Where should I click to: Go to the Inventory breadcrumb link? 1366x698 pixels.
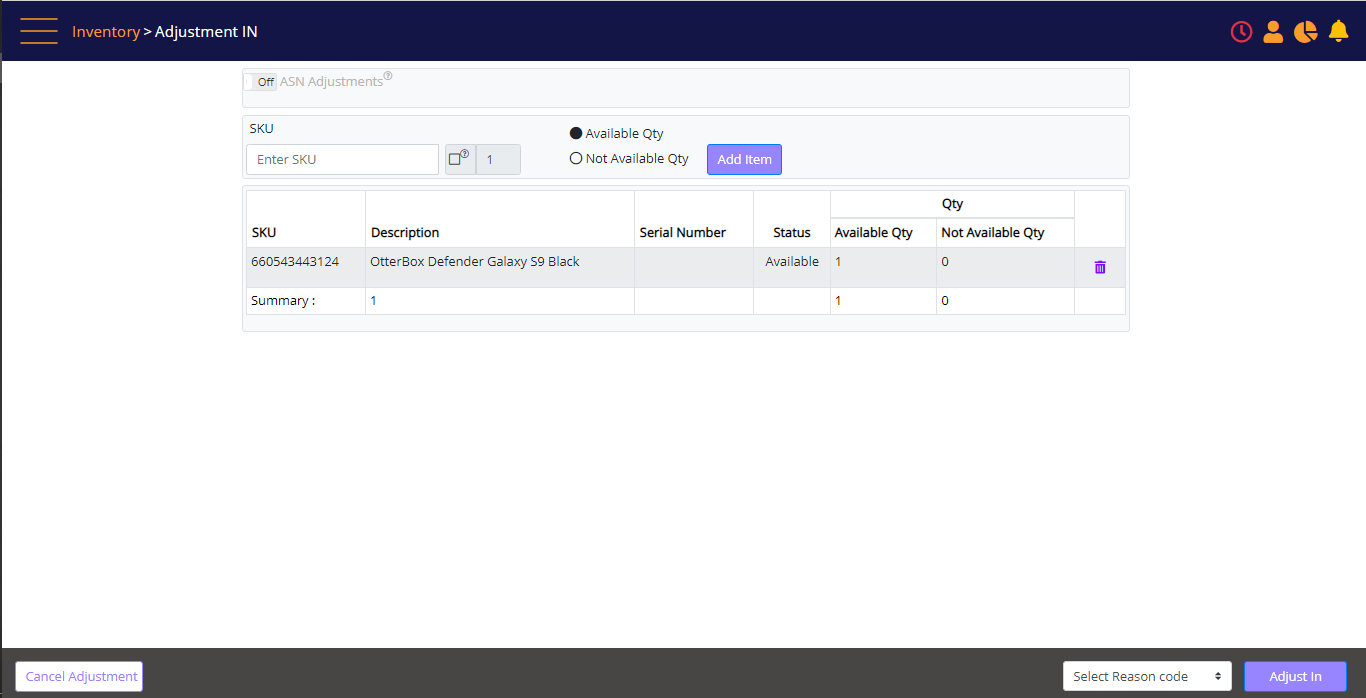(x=106, y=32)
